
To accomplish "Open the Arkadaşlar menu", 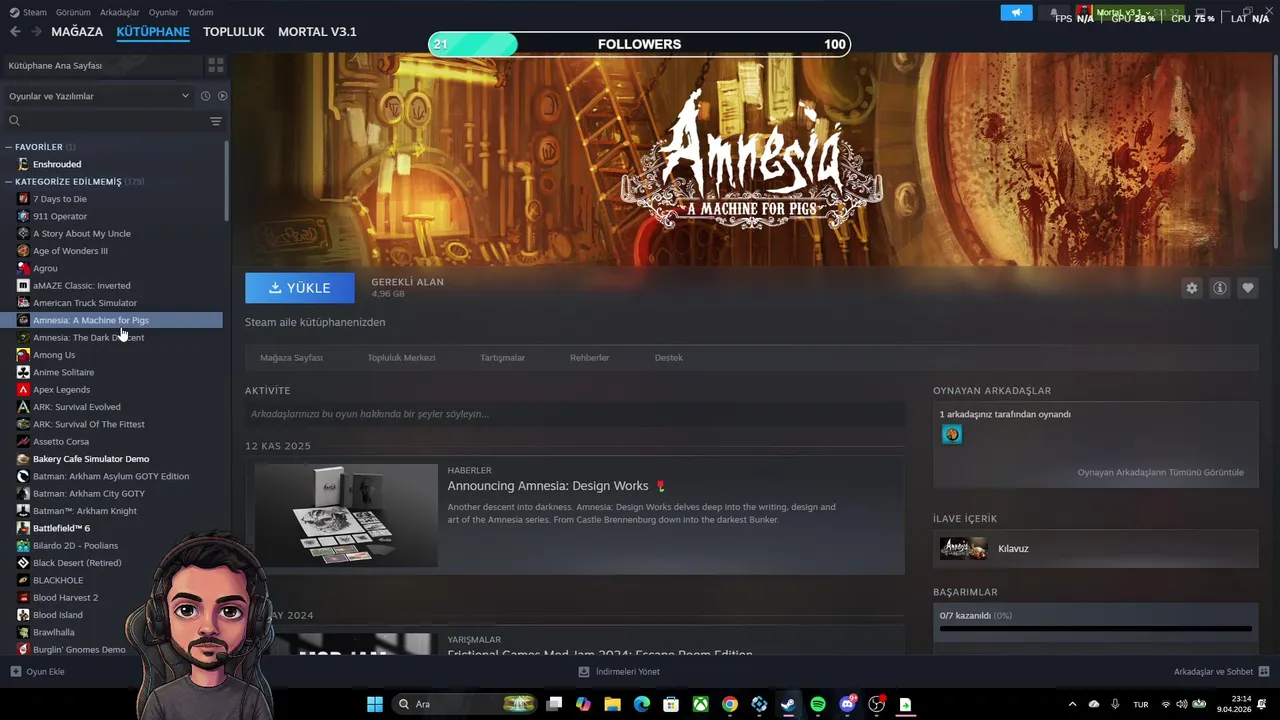I will [x=120, y=12].
